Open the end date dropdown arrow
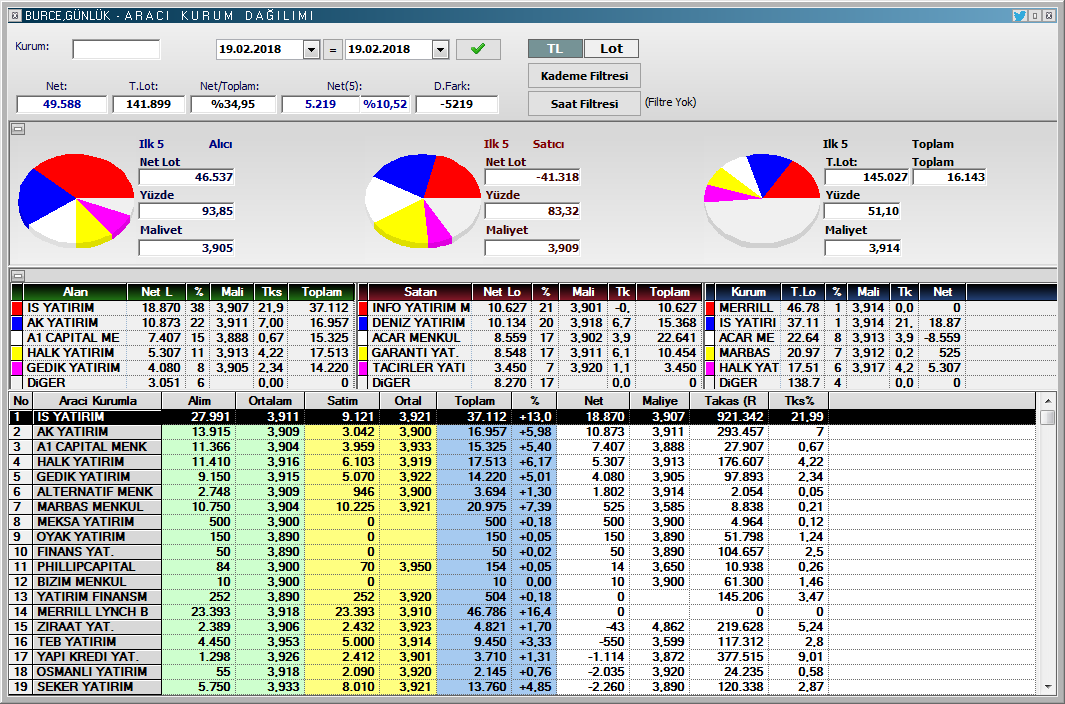This screenshot has height=704, width=1065. click(440, 50)
